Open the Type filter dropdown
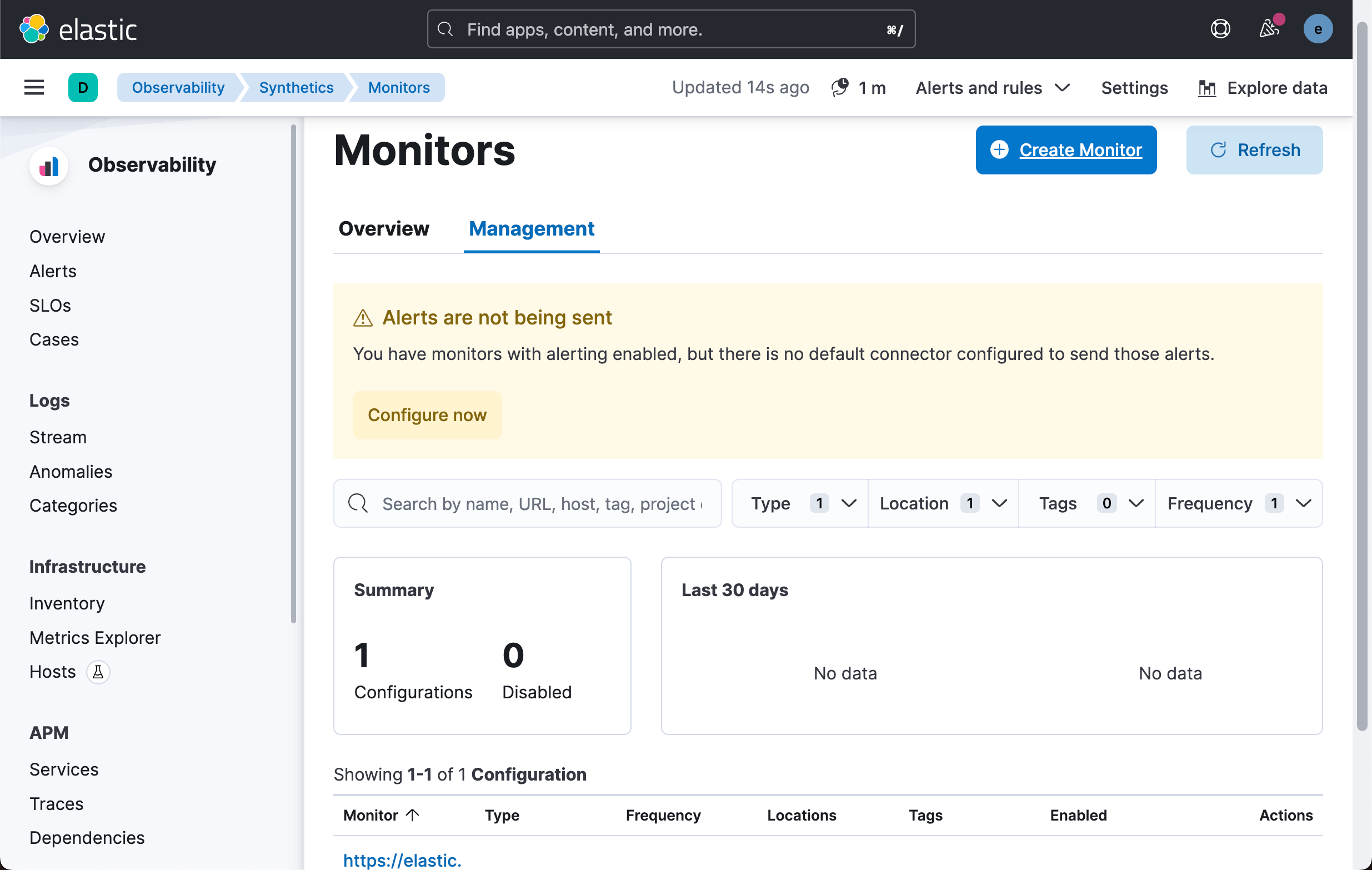 (x=800, y=504)
